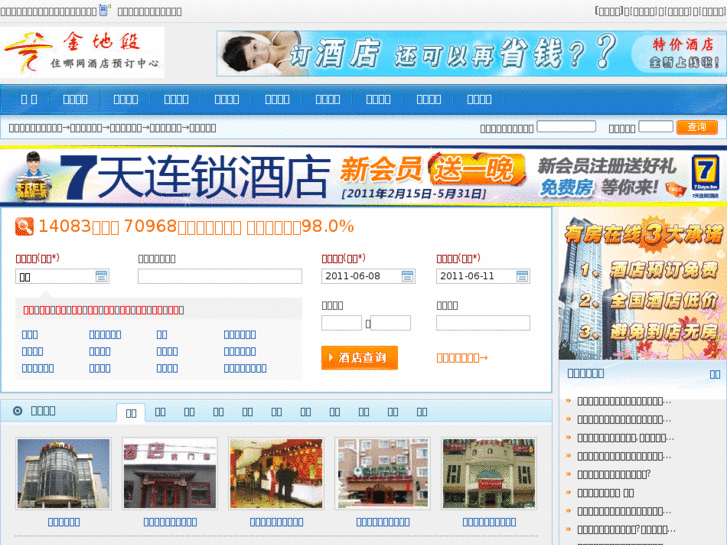Click the wide empty hotel keyword input field
This screenshot has width=727, height=545.
click(x=220, y=276)
